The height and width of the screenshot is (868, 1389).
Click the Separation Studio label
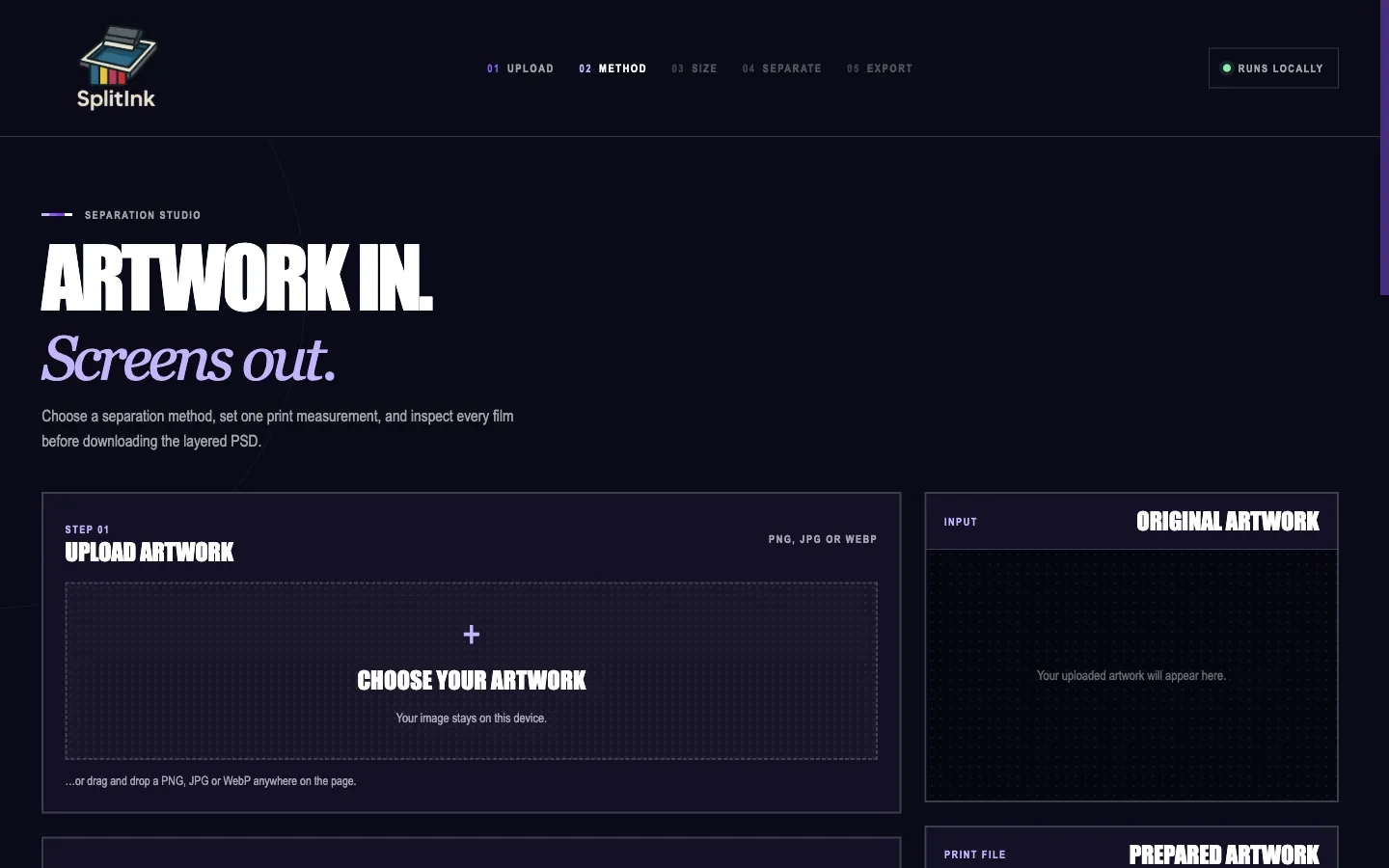point(143,215)
